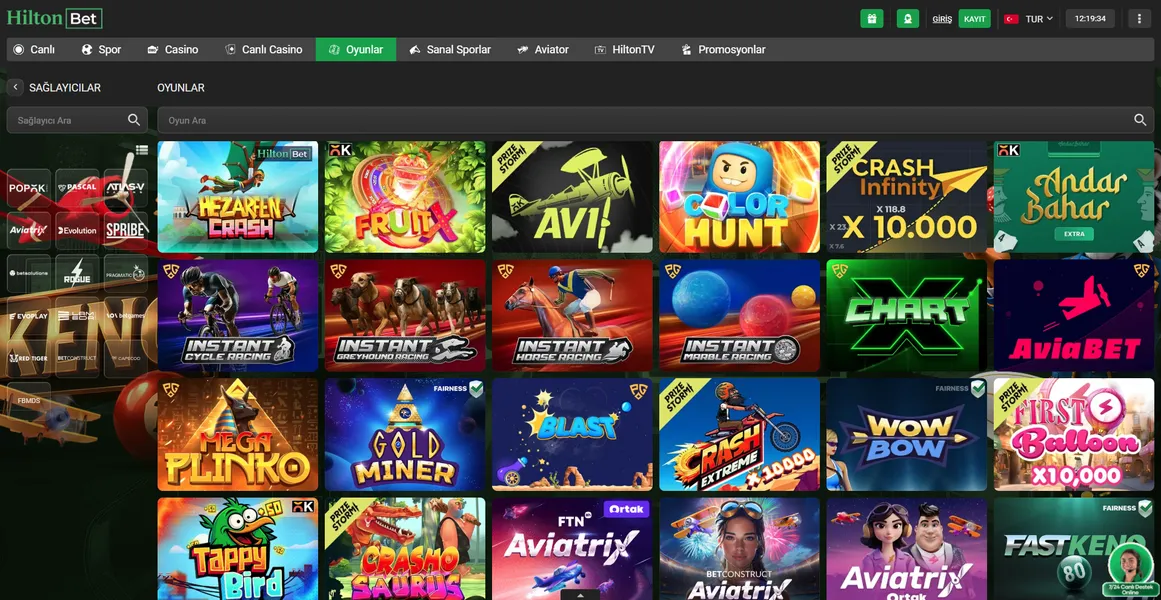
Task: Select the Spribe provider logo
Action: tap(126, 230)
